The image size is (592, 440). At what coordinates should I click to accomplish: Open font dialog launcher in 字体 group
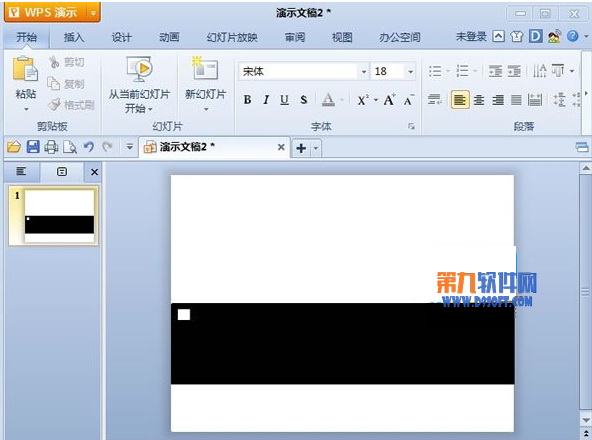tap(412, 126)
